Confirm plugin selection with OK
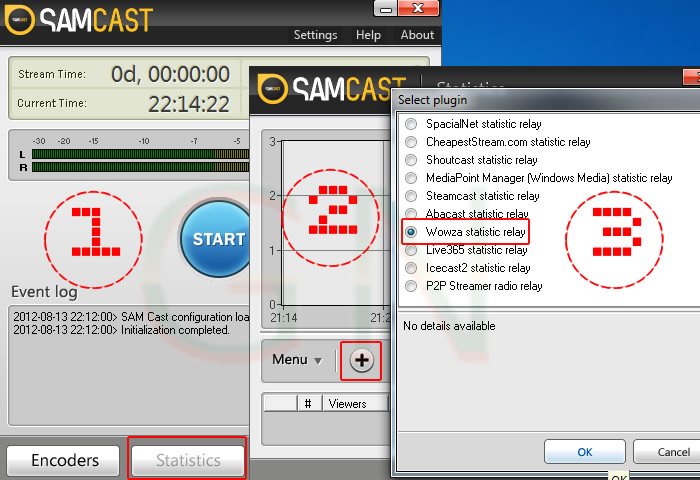The height and width of the screenshot is (480, 700). pyautogui.click(x=585, y=452)
